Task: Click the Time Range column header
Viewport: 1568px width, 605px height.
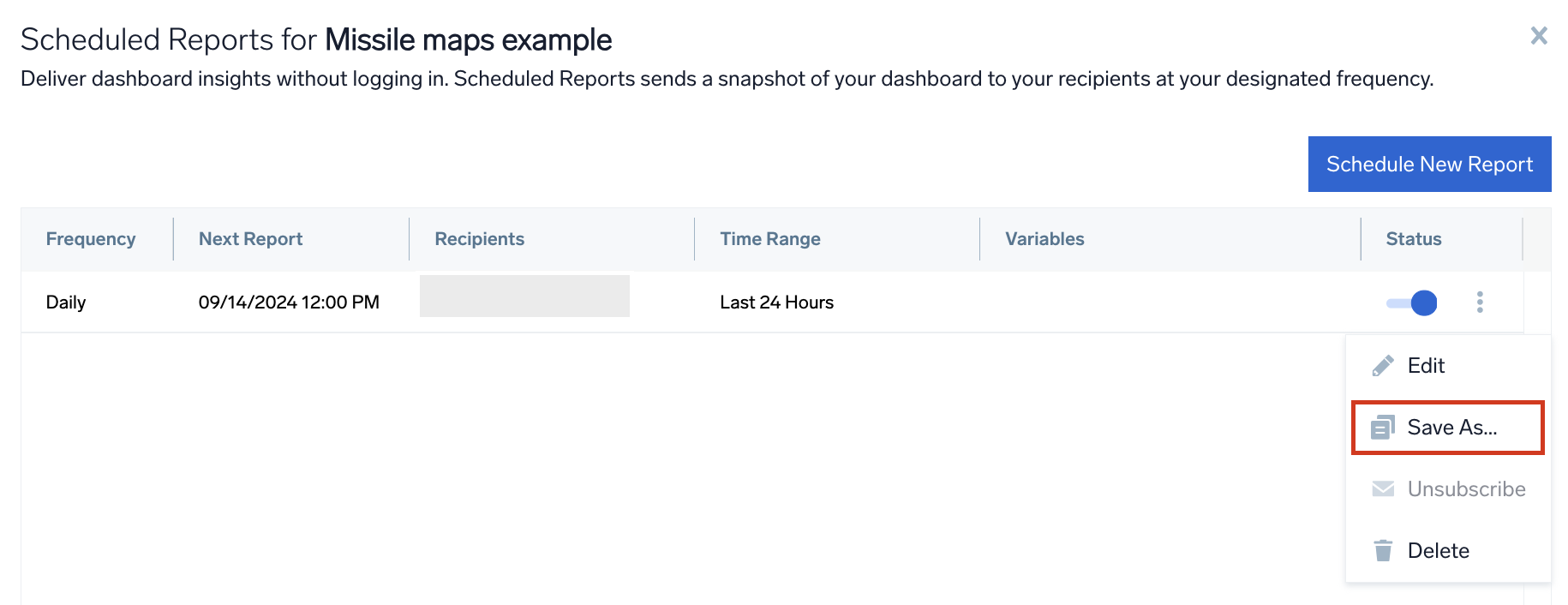Action: pos(769,239)
